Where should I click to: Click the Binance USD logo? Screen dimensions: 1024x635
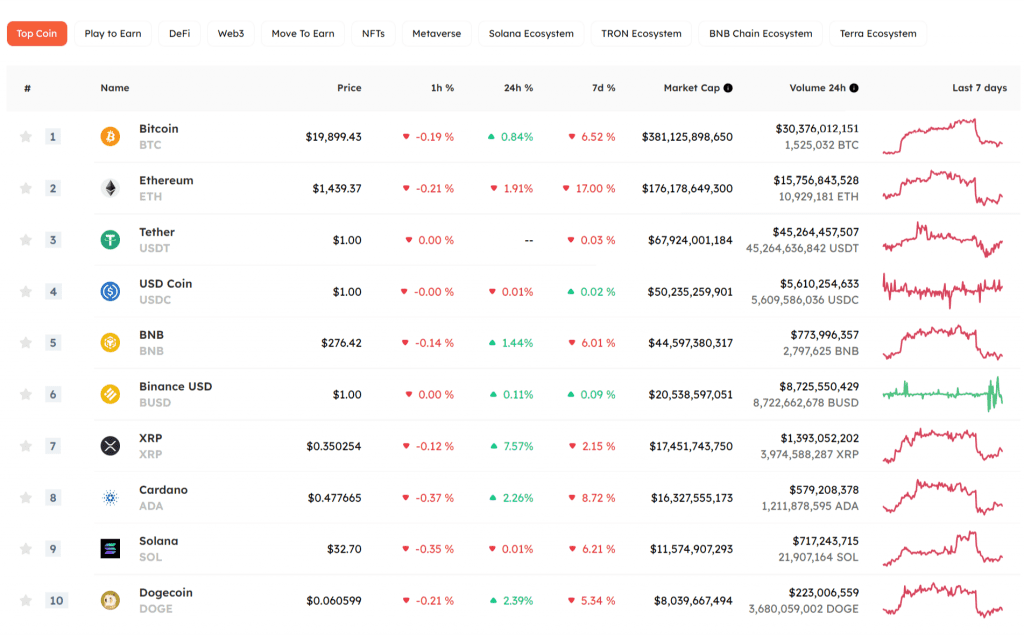[110, 394]
